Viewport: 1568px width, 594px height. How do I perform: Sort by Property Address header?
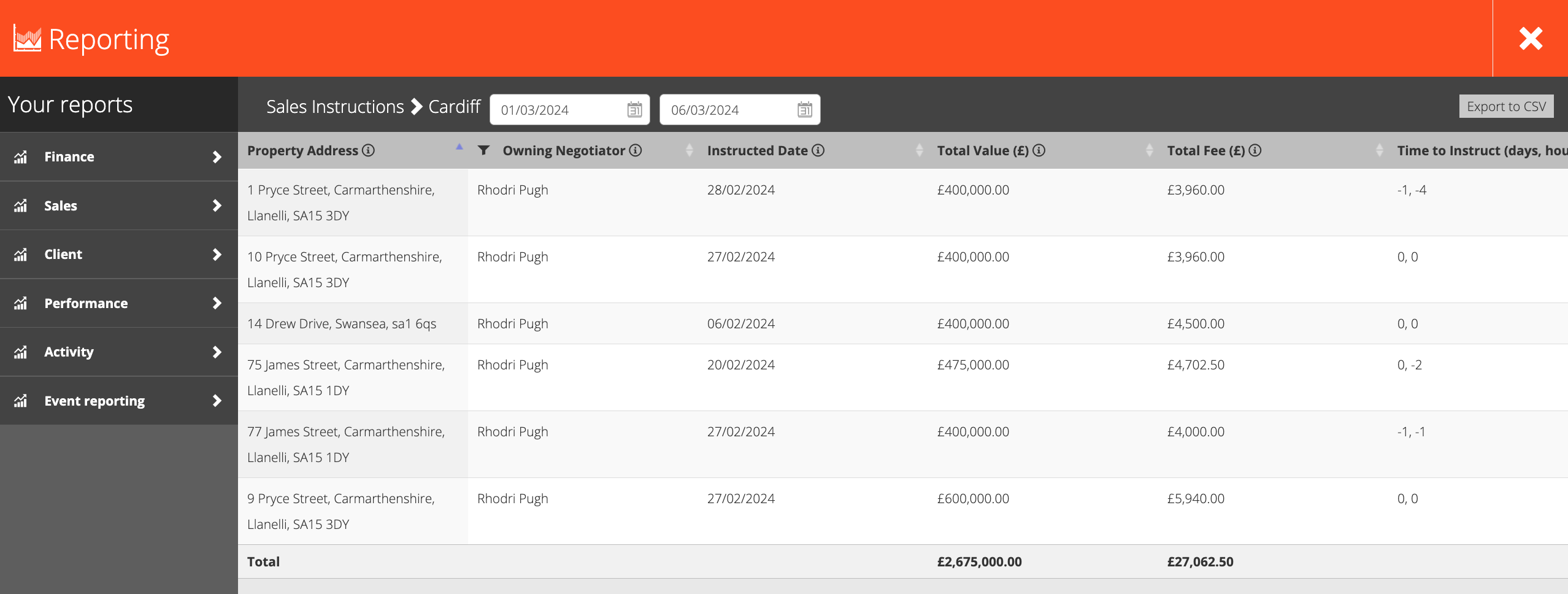(x=302, y=150)
